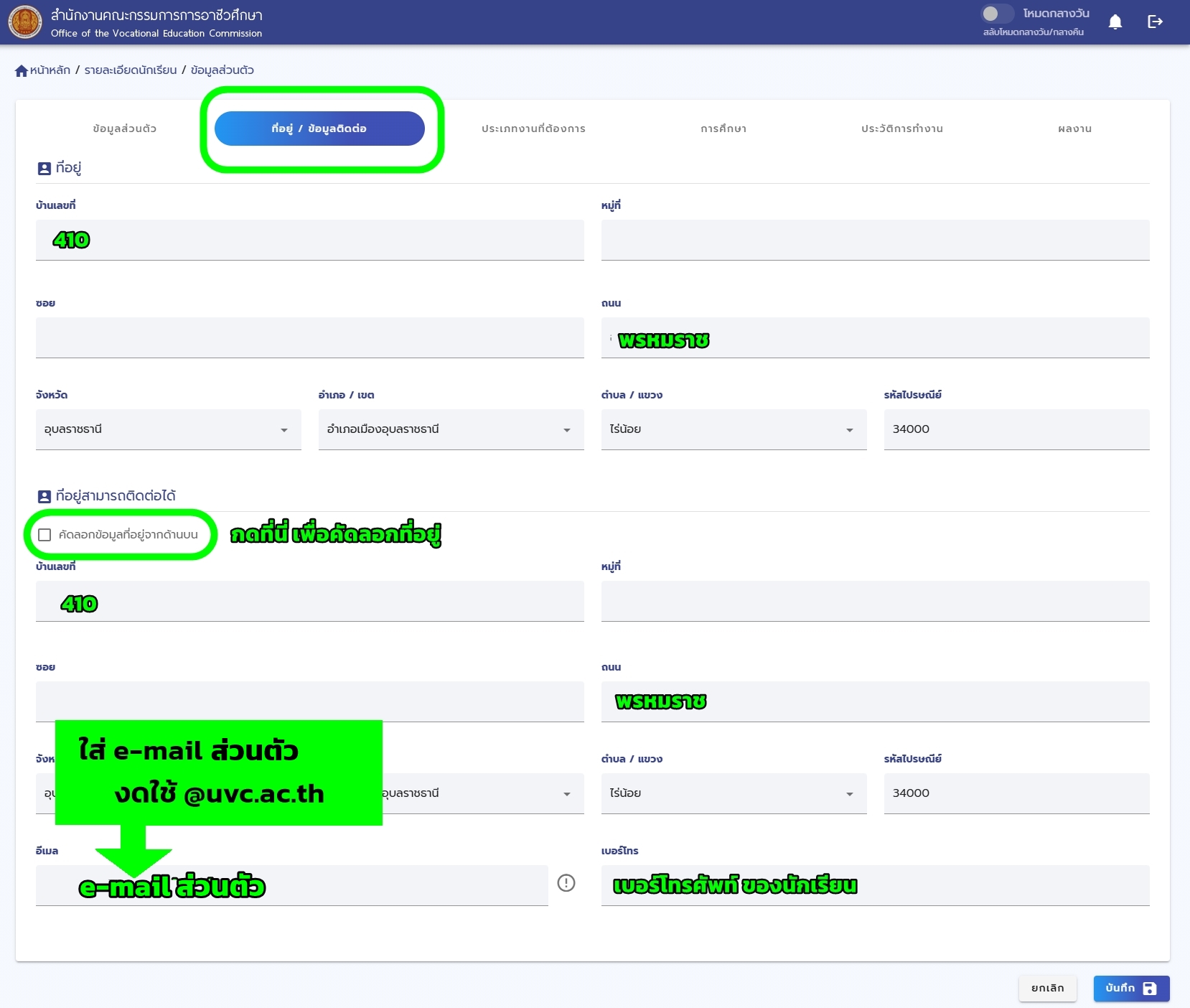Check the copy-address-from-above checkbox

tap(44, 535)
